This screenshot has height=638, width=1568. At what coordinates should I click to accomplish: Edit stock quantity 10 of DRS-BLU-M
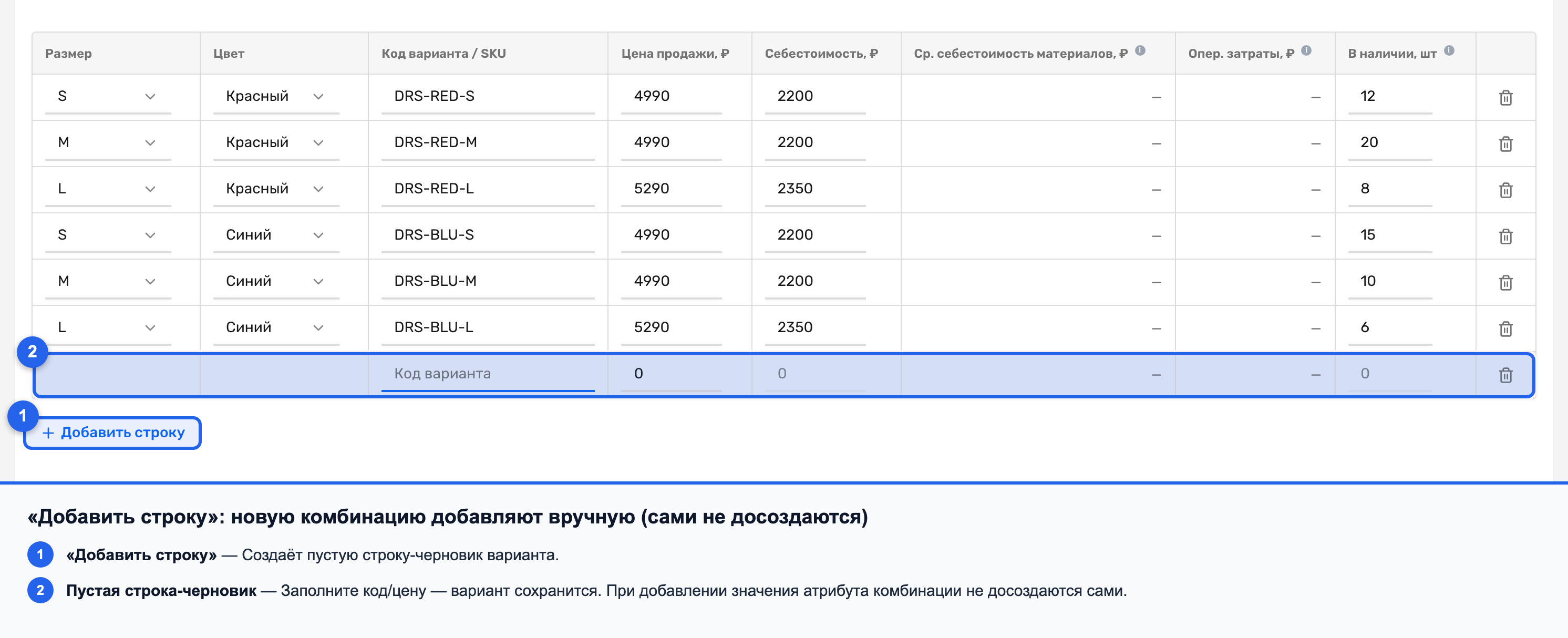[1390, 281]
